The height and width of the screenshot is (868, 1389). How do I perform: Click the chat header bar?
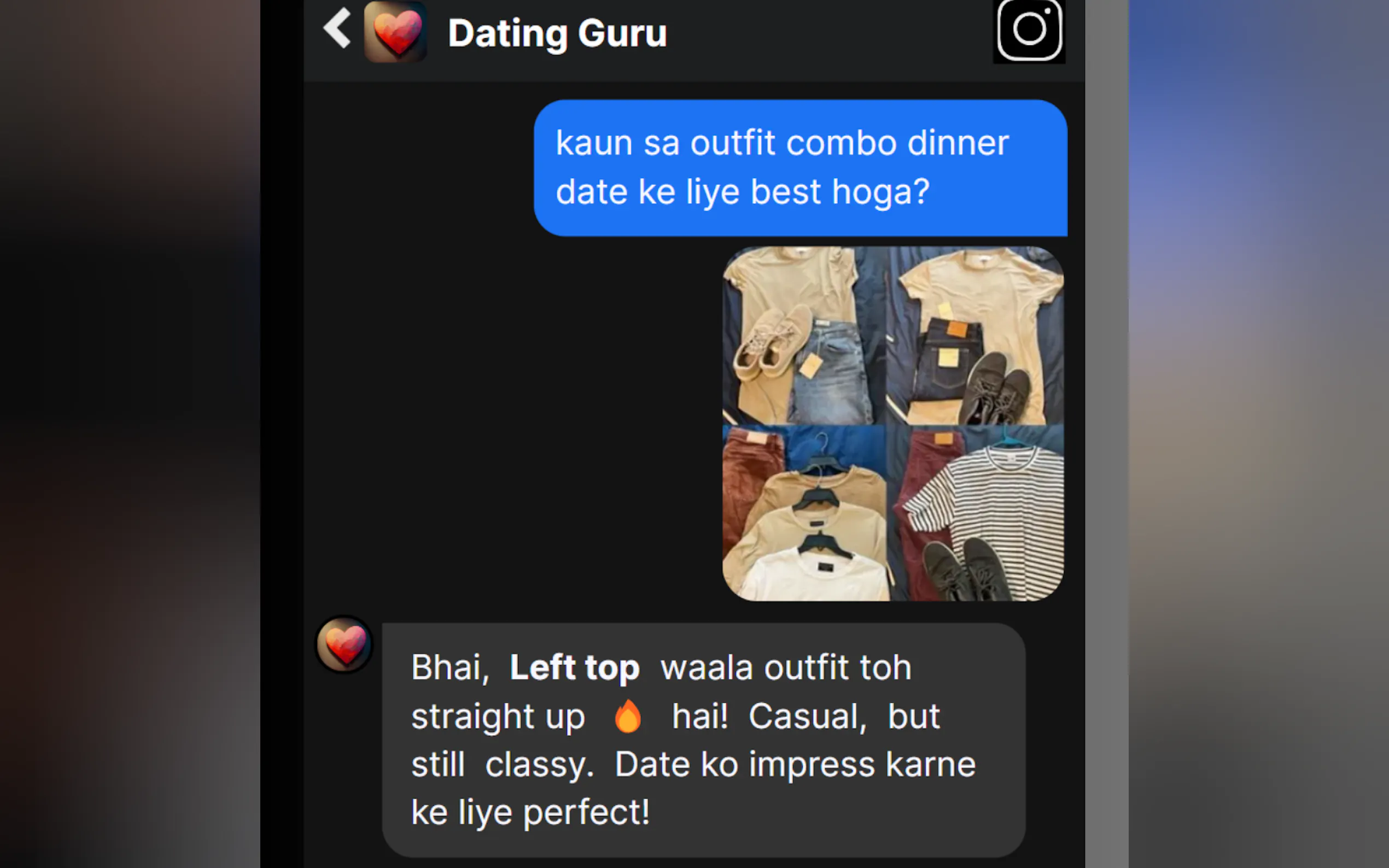pos(693,40)
